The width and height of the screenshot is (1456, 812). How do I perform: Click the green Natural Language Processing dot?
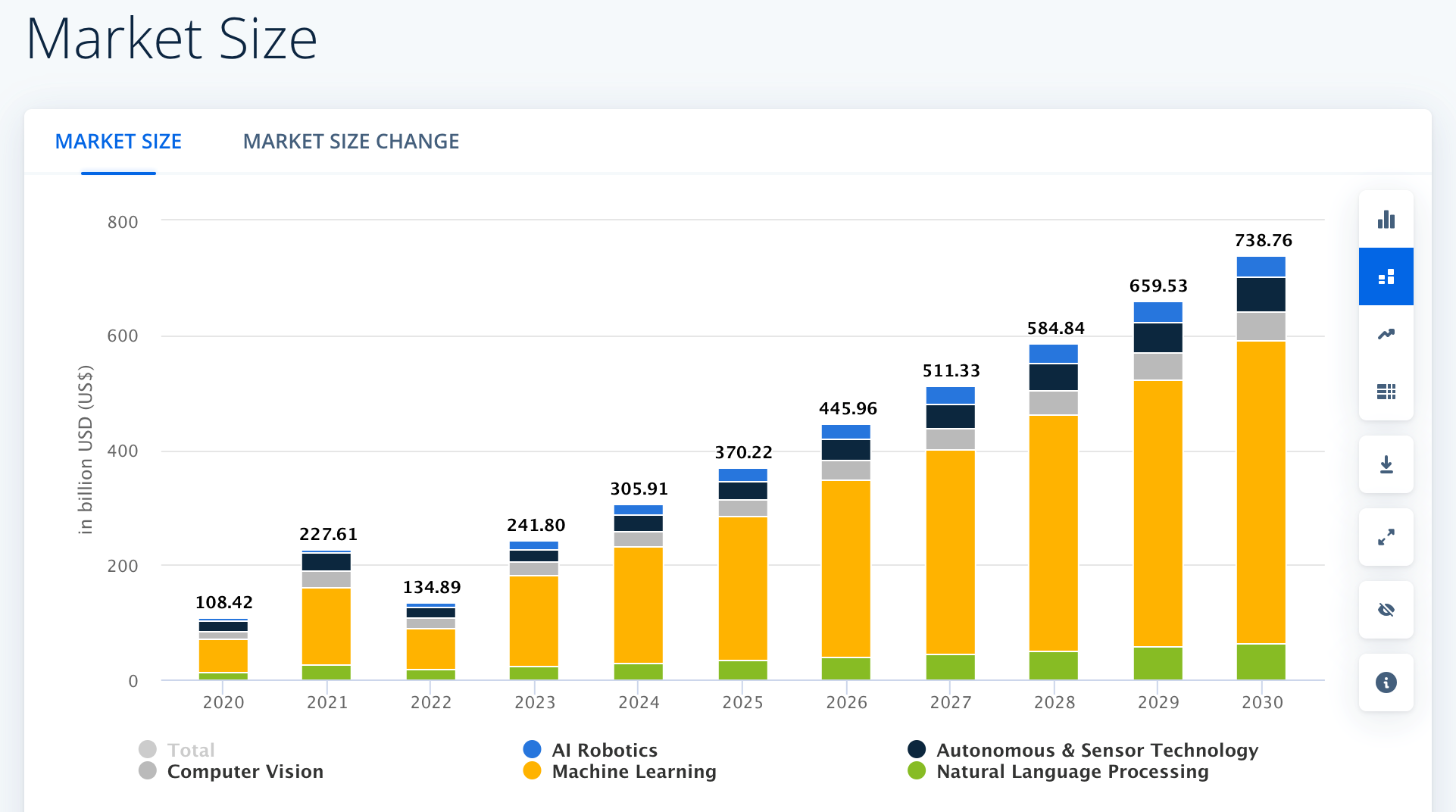coord(917,770)
